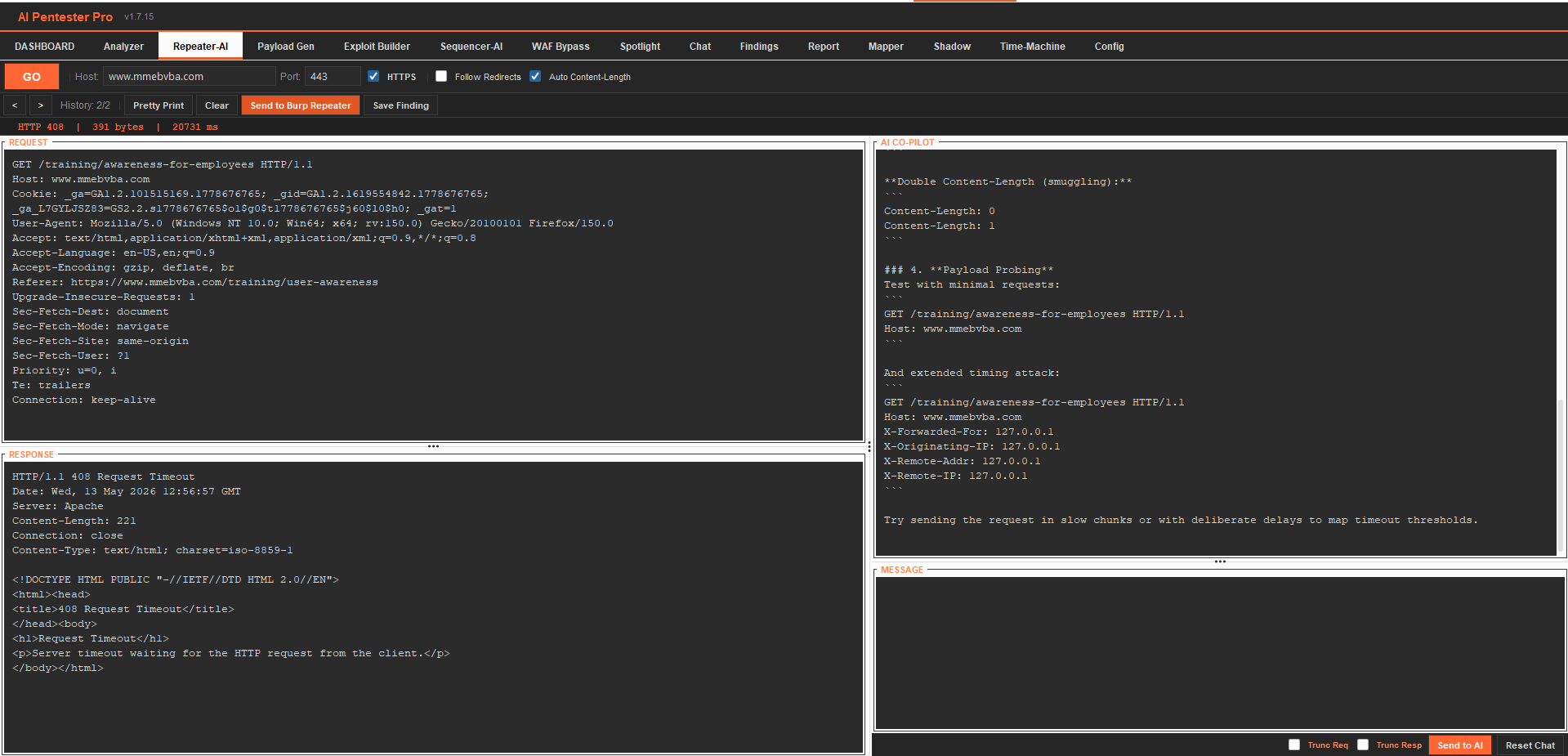Enable Follow Redirects checkbox
1568x756 pixels.
tap(441, 76)
